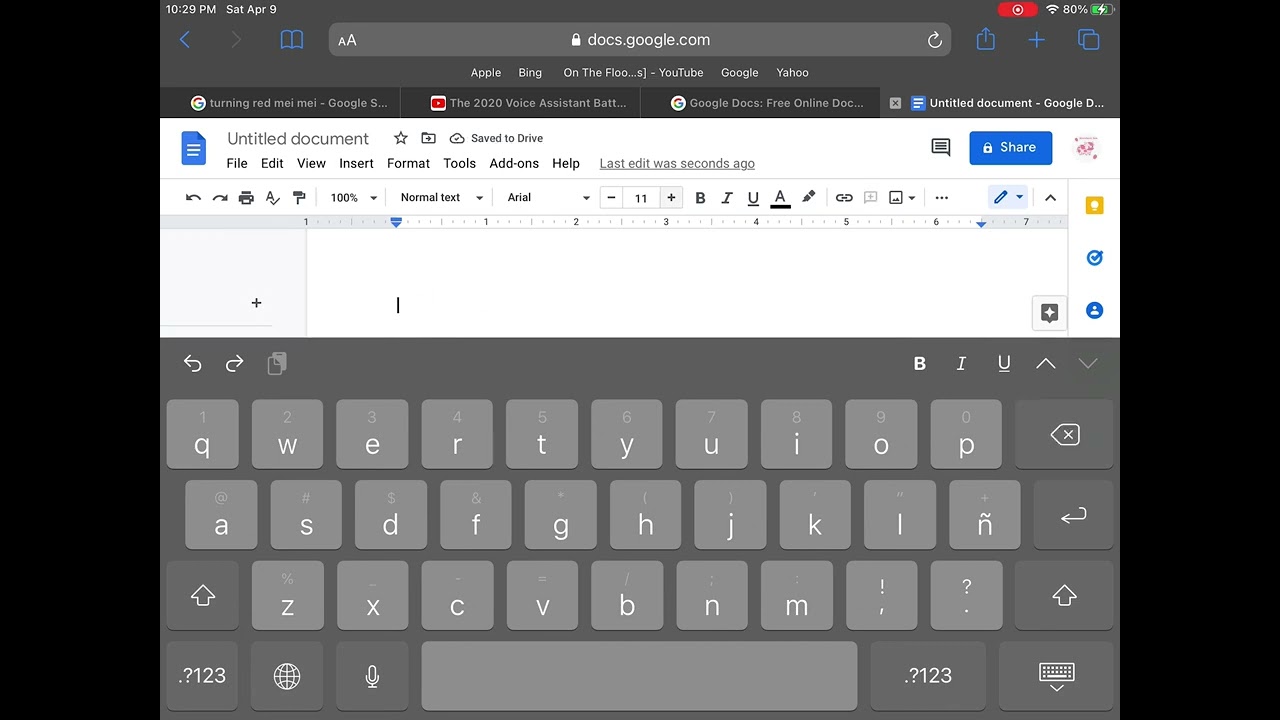Toggle italic in the Docs toolbar
The image size is (1280, 720).
pos(727,198)
